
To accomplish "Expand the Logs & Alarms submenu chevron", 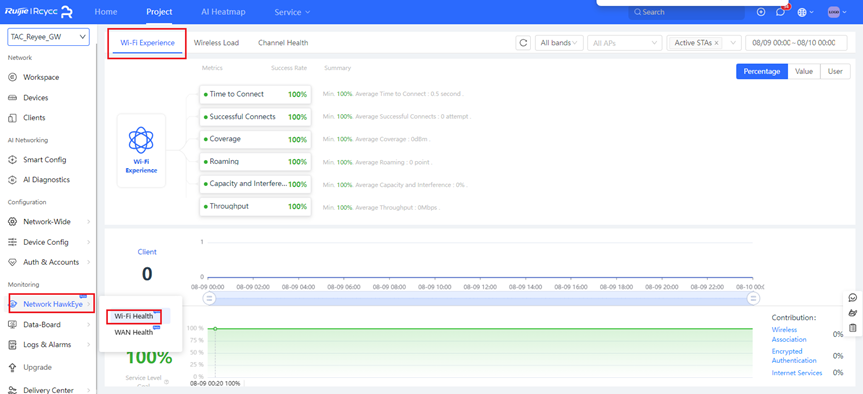I will (89, 345).
